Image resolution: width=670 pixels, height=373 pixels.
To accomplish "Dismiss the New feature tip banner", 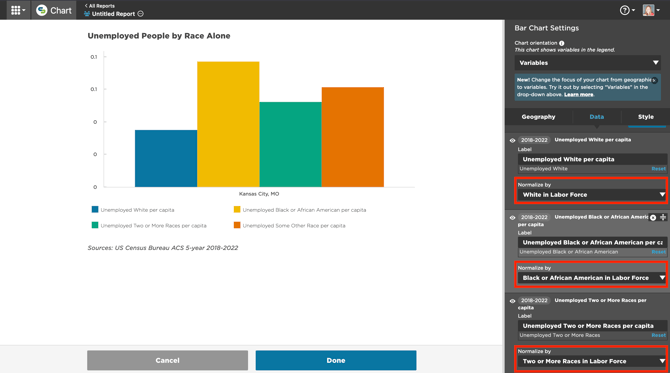I will coord(654,80).
